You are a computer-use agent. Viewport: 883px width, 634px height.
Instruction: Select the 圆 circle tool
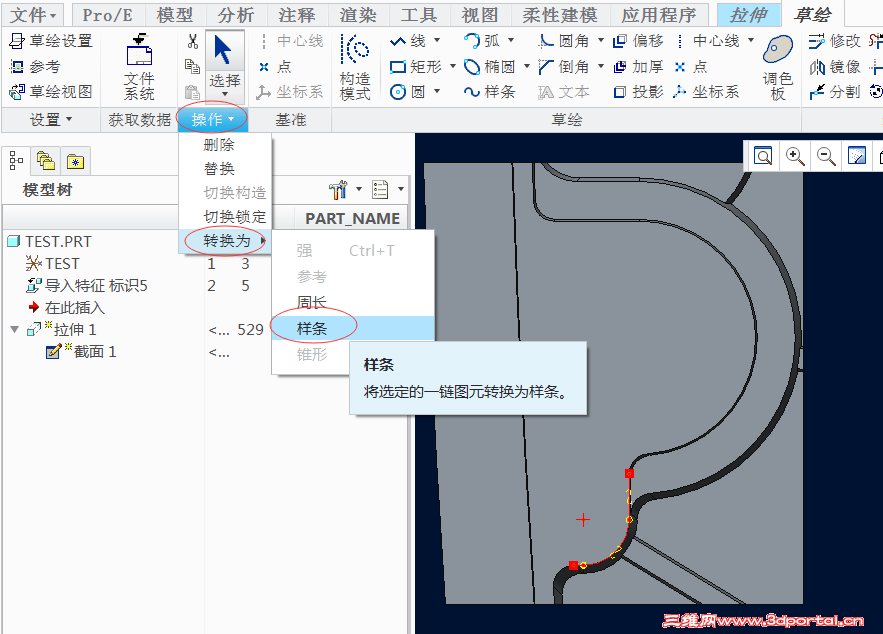click(x=408, y=91)
